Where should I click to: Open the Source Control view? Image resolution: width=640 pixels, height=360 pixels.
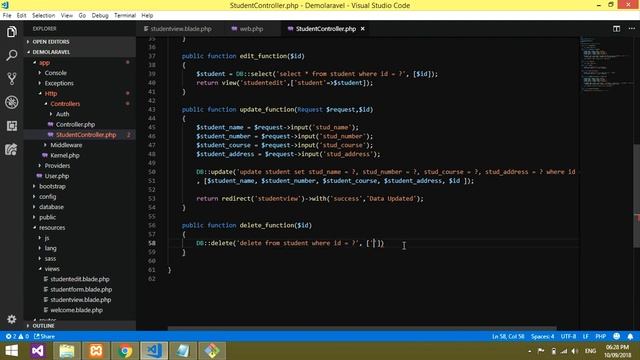11,78
